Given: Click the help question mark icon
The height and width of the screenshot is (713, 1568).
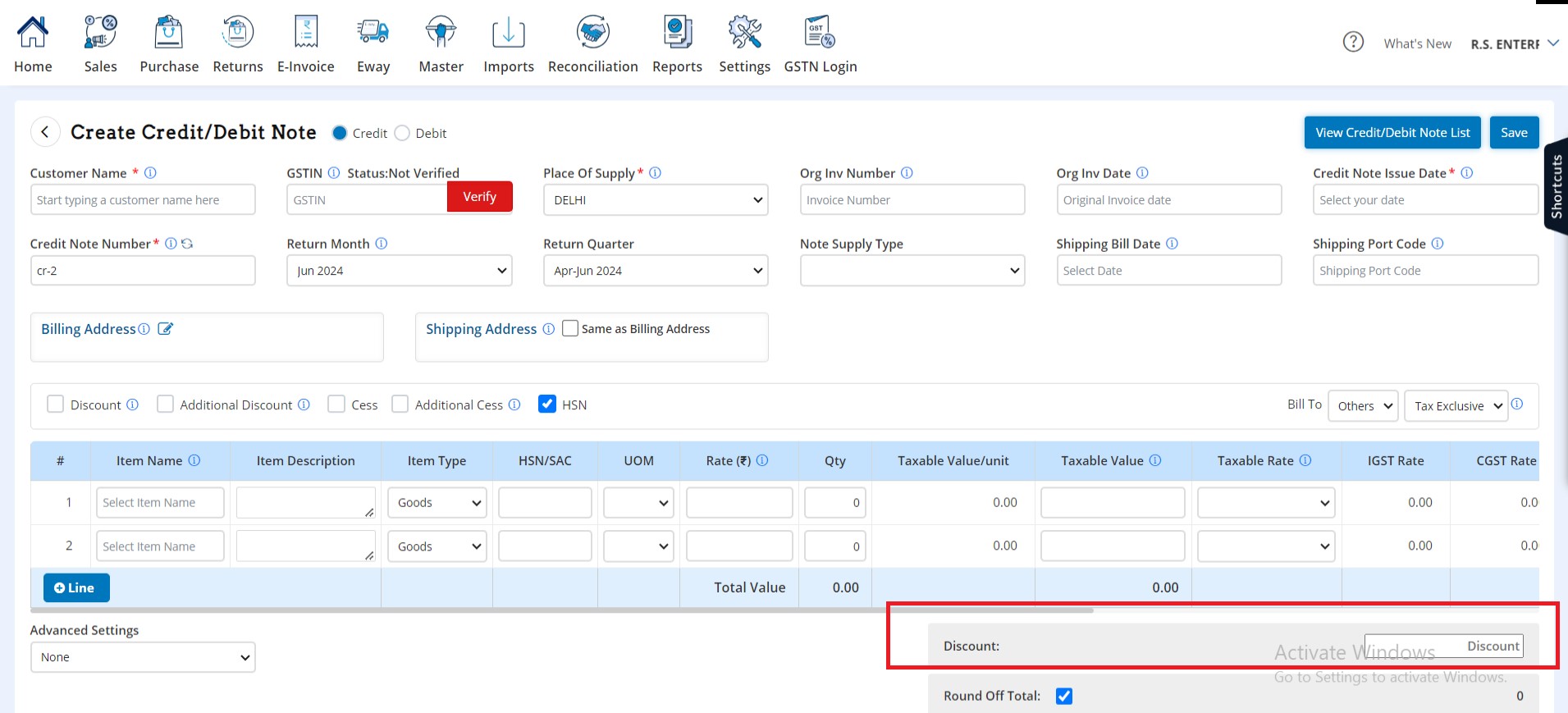Looking at the screenshot, I should pyautogui.click(x=1353, y=41).
